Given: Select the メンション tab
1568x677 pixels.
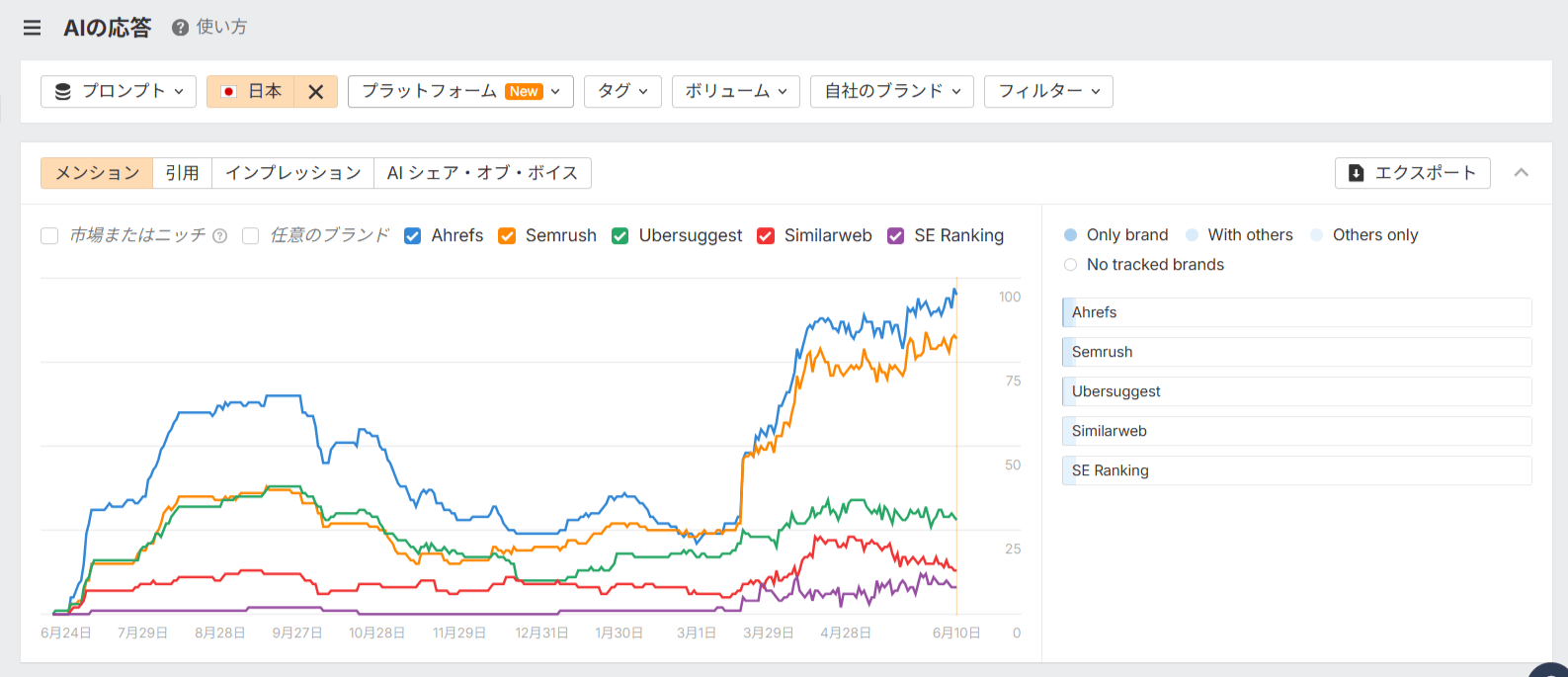Looking at the screenshot, I should (97, 173).
